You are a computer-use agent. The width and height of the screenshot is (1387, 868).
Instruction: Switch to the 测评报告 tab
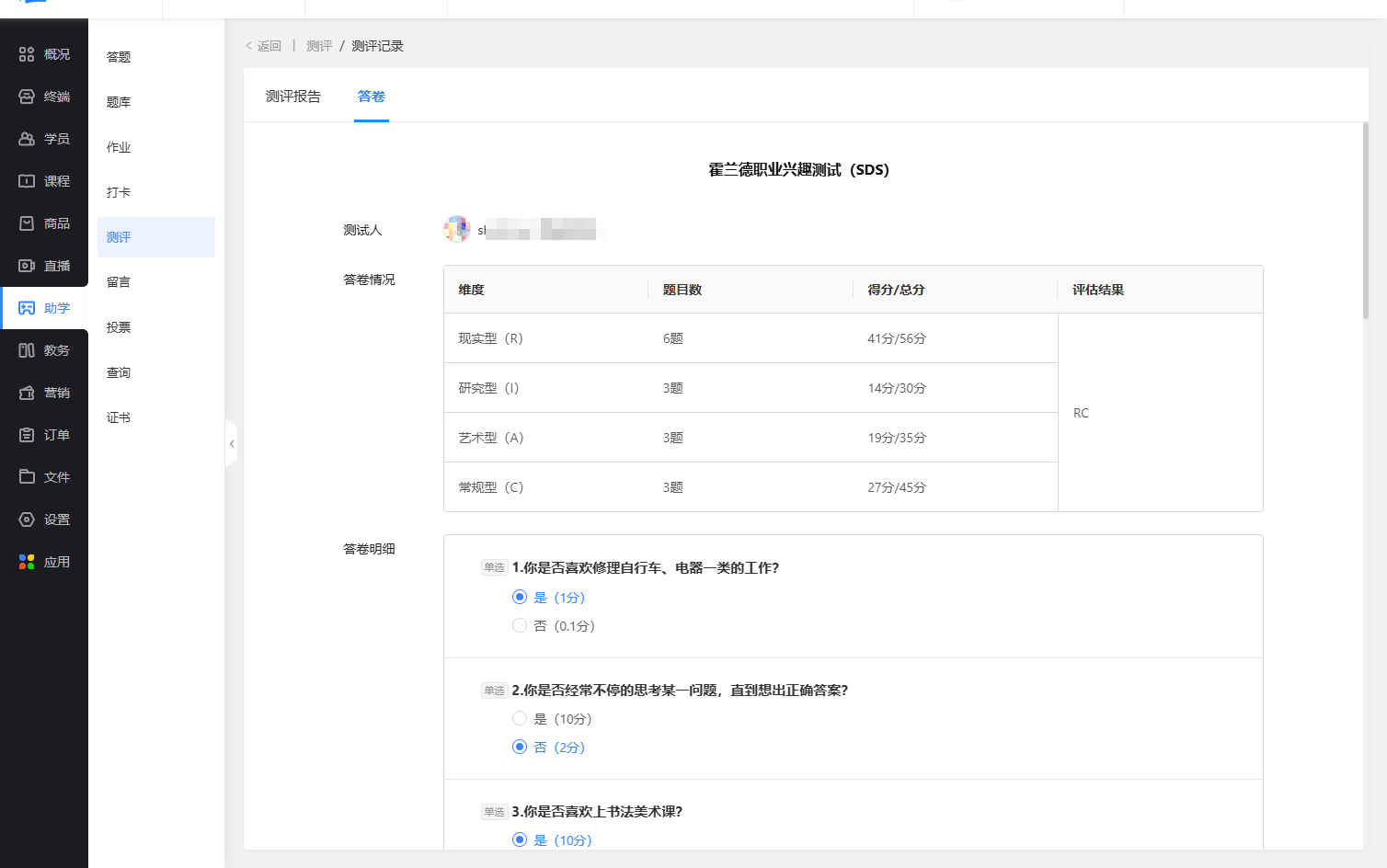(293, 97)
